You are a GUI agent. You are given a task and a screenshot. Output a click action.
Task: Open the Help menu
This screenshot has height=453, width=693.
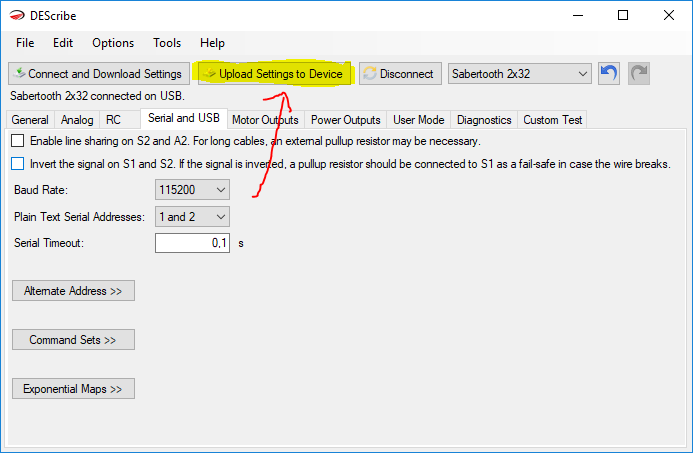pos(212,43)
